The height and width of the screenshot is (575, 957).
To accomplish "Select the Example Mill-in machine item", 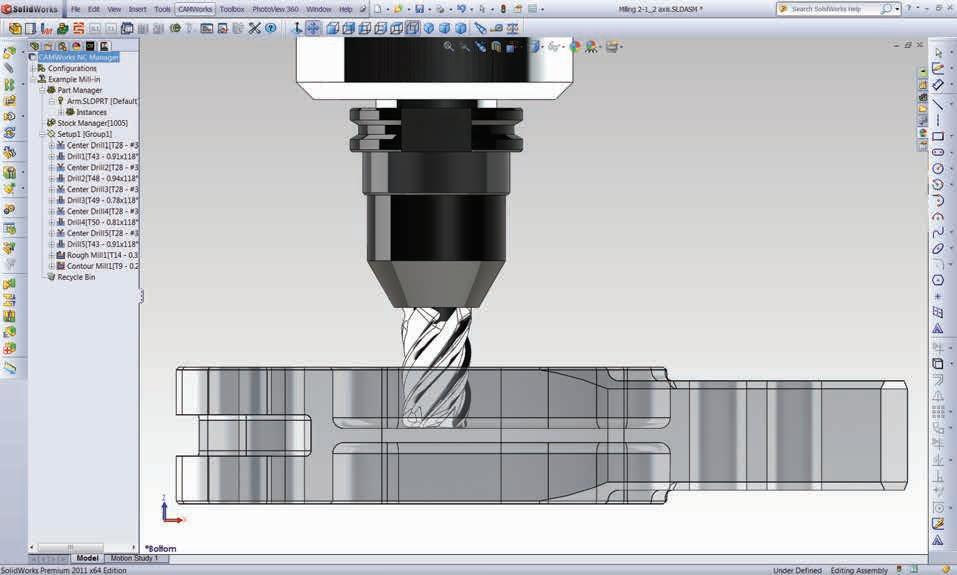I will [x=74, y=79].
